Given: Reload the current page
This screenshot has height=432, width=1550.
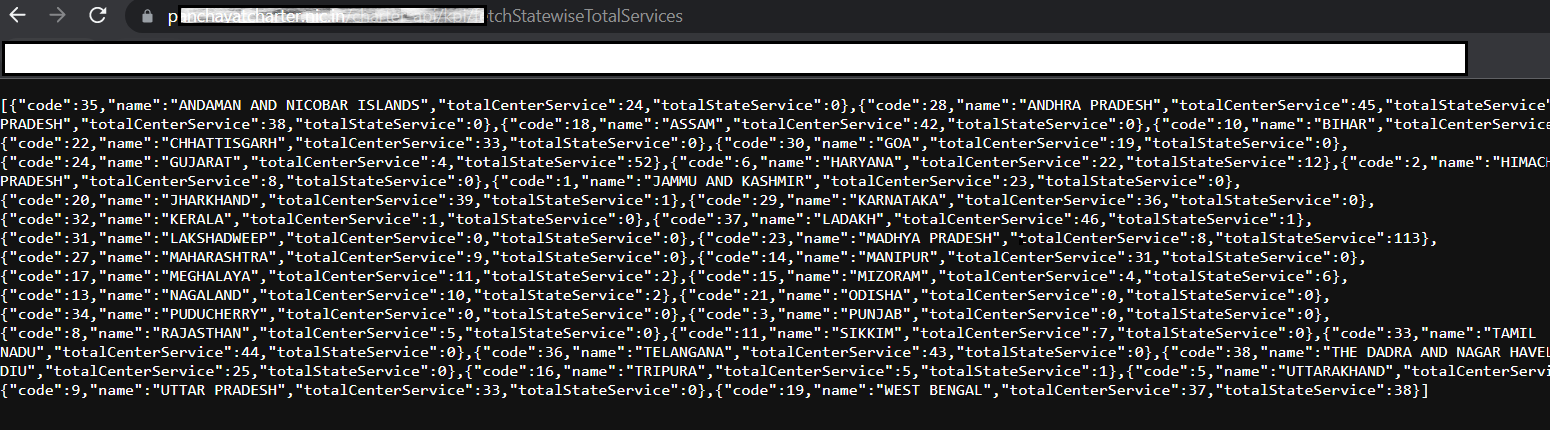Looking at the screenshot, I should 97,16.
